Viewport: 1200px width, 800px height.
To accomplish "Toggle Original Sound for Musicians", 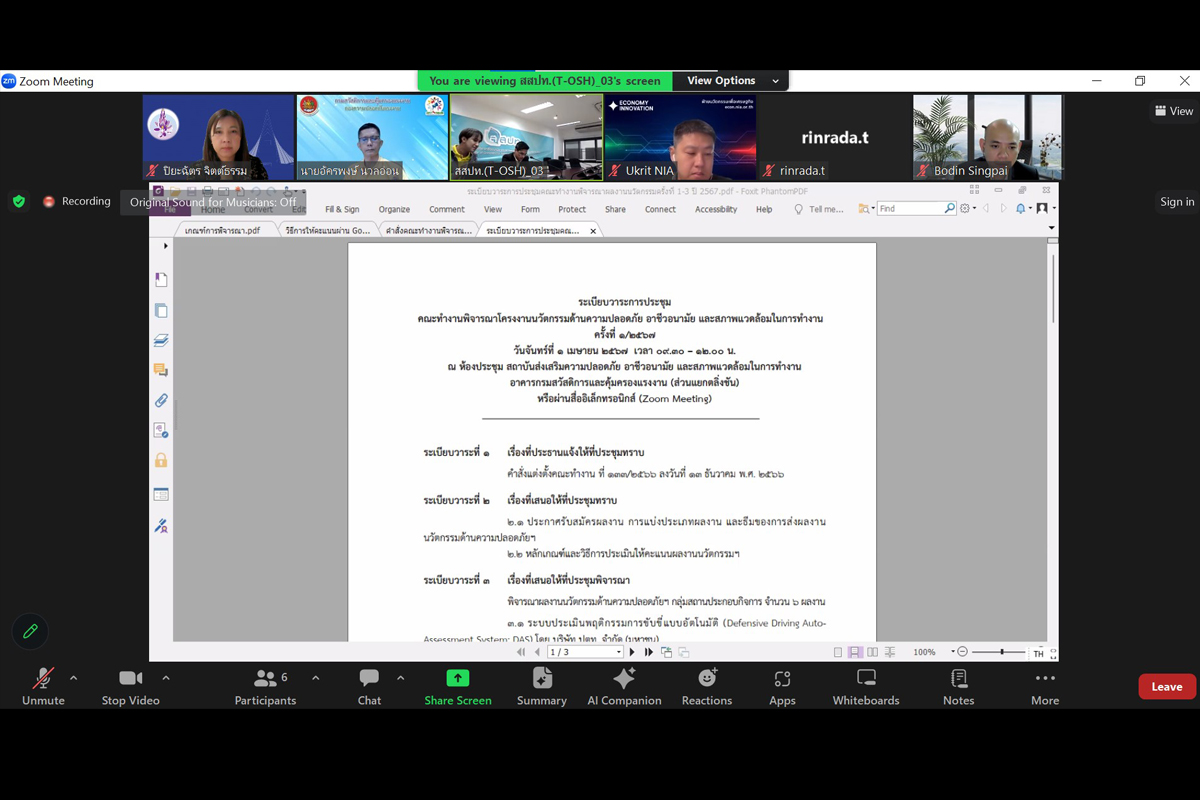I will pos(213,202).
